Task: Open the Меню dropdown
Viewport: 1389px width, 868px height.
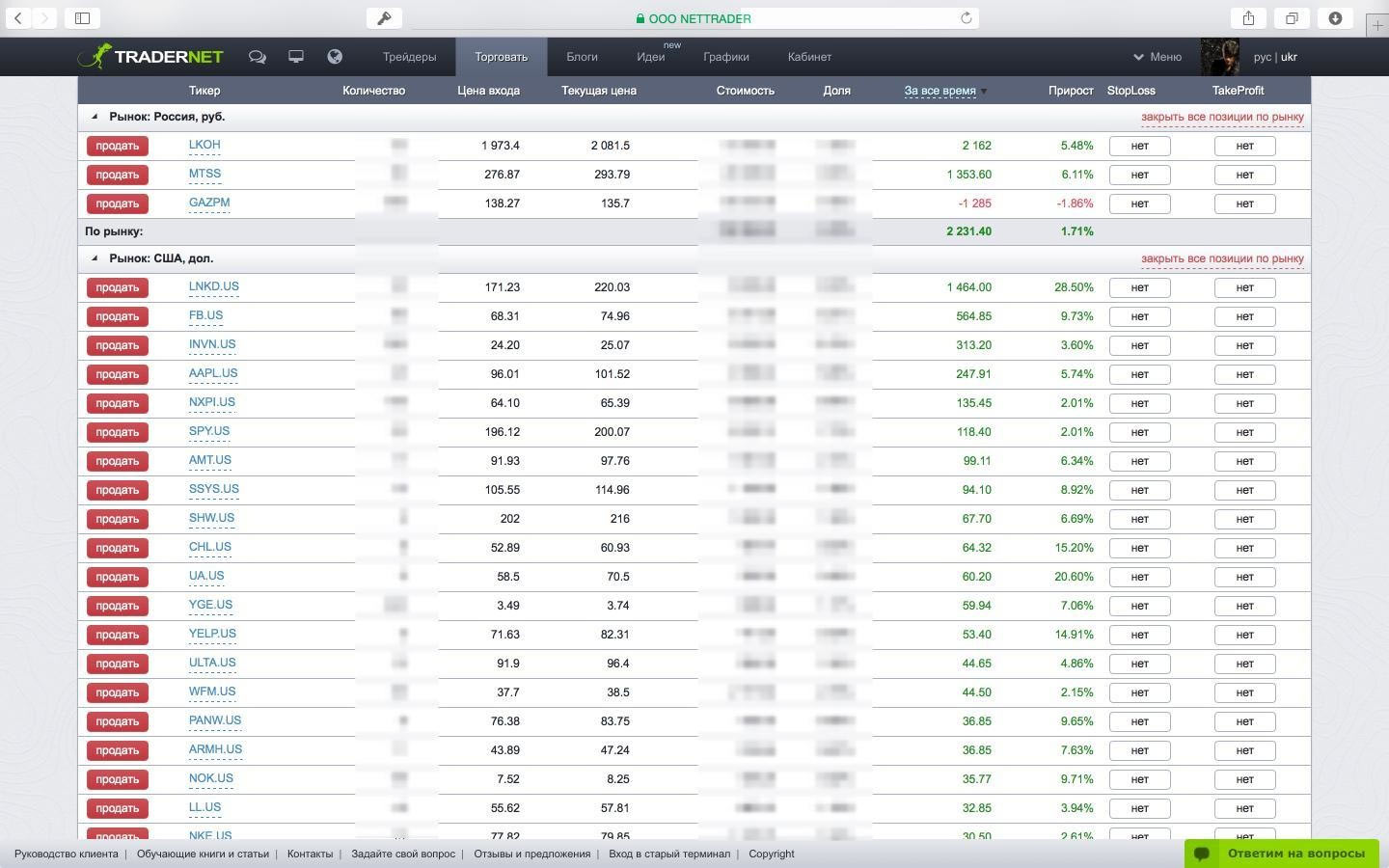Action: click(1157, 57)
